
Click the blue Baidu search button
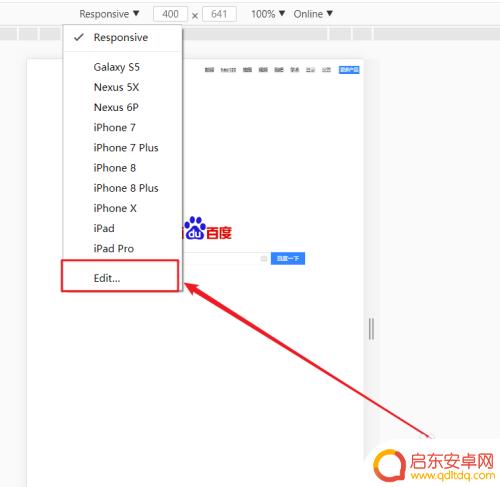[288, 258]
